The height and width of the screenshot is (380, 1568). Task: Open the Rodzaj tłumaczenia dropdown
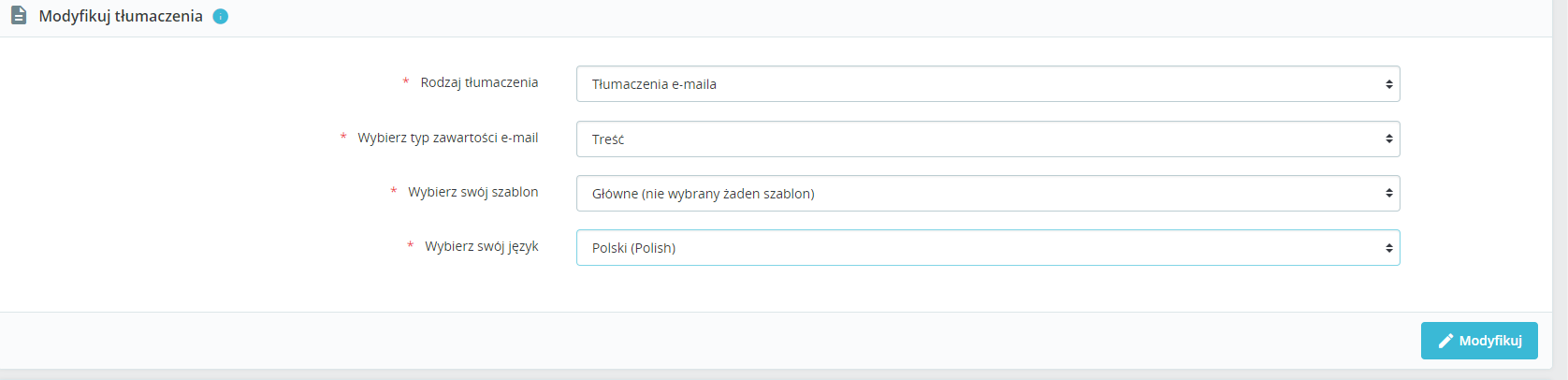(x=987, y=84)
